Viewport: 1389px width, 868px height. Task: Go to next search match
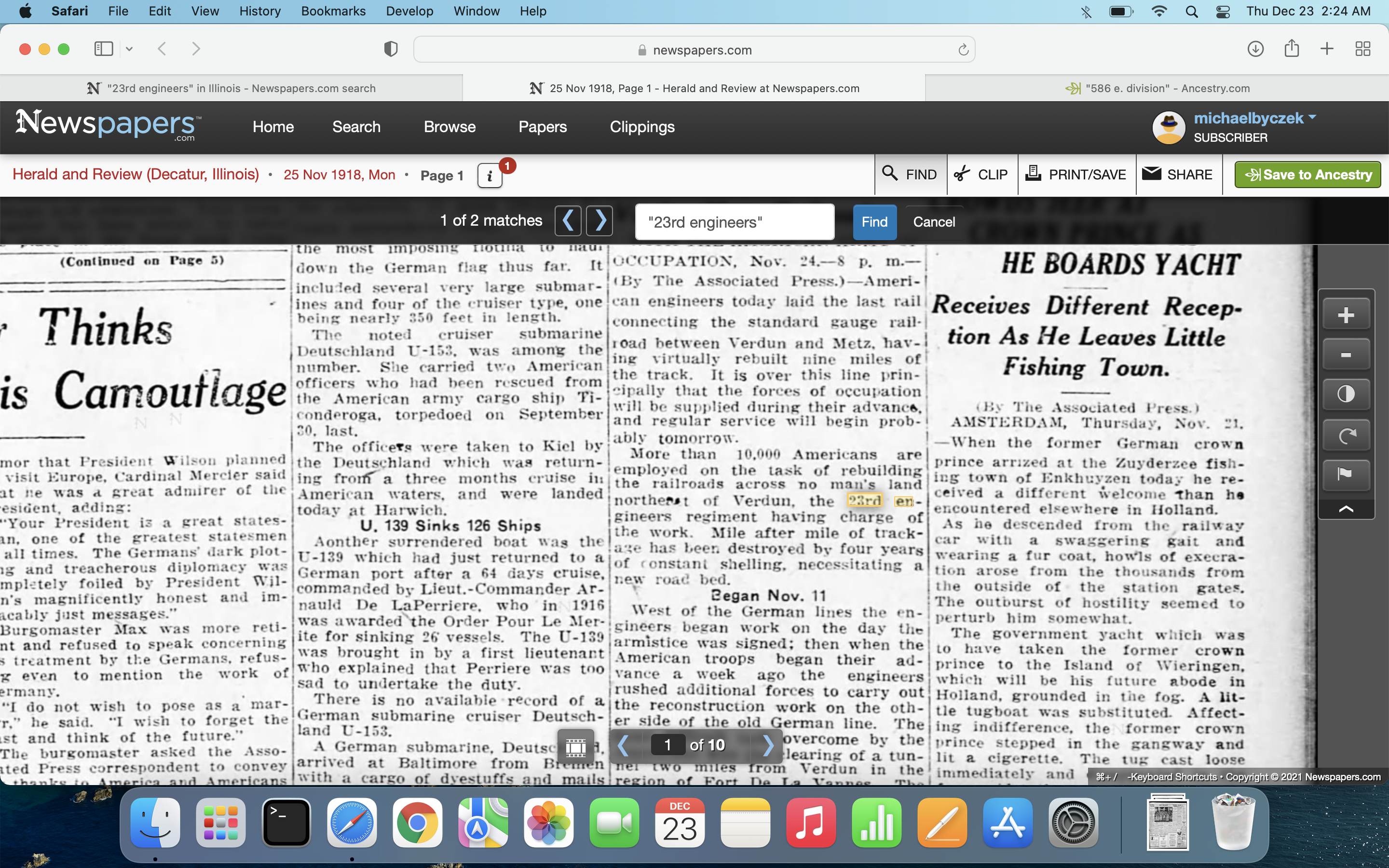tap(600, 220)
